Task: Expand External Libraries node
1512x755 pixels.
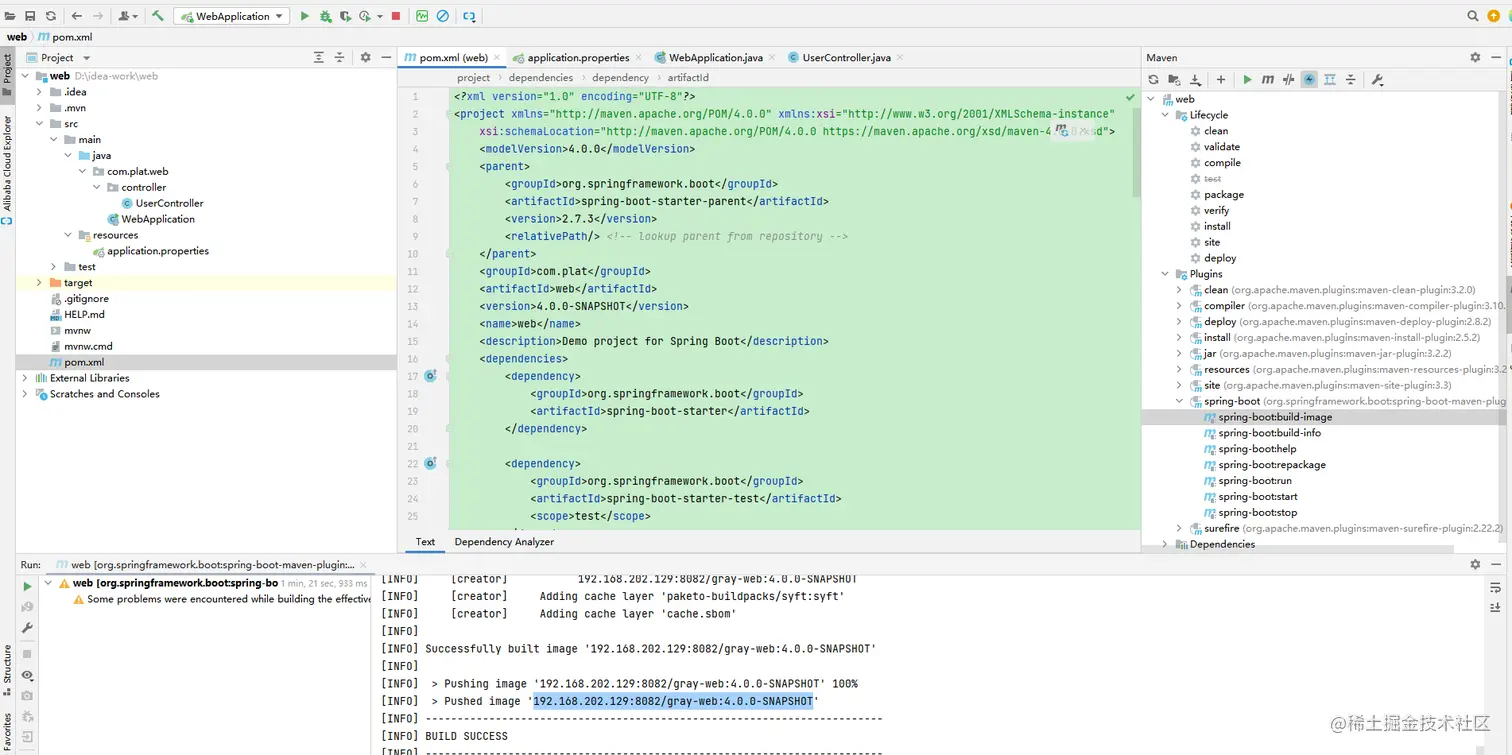Action: [25, 378]
